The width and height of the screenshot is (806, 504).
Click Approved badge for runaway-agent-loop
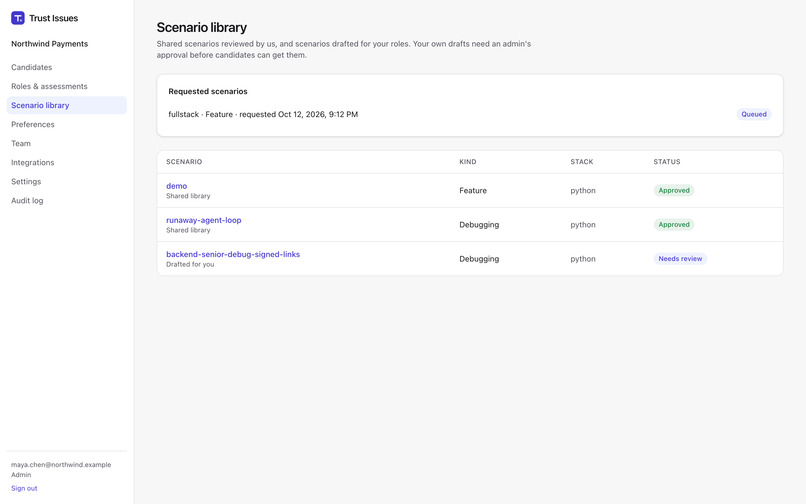pos(674,224)
